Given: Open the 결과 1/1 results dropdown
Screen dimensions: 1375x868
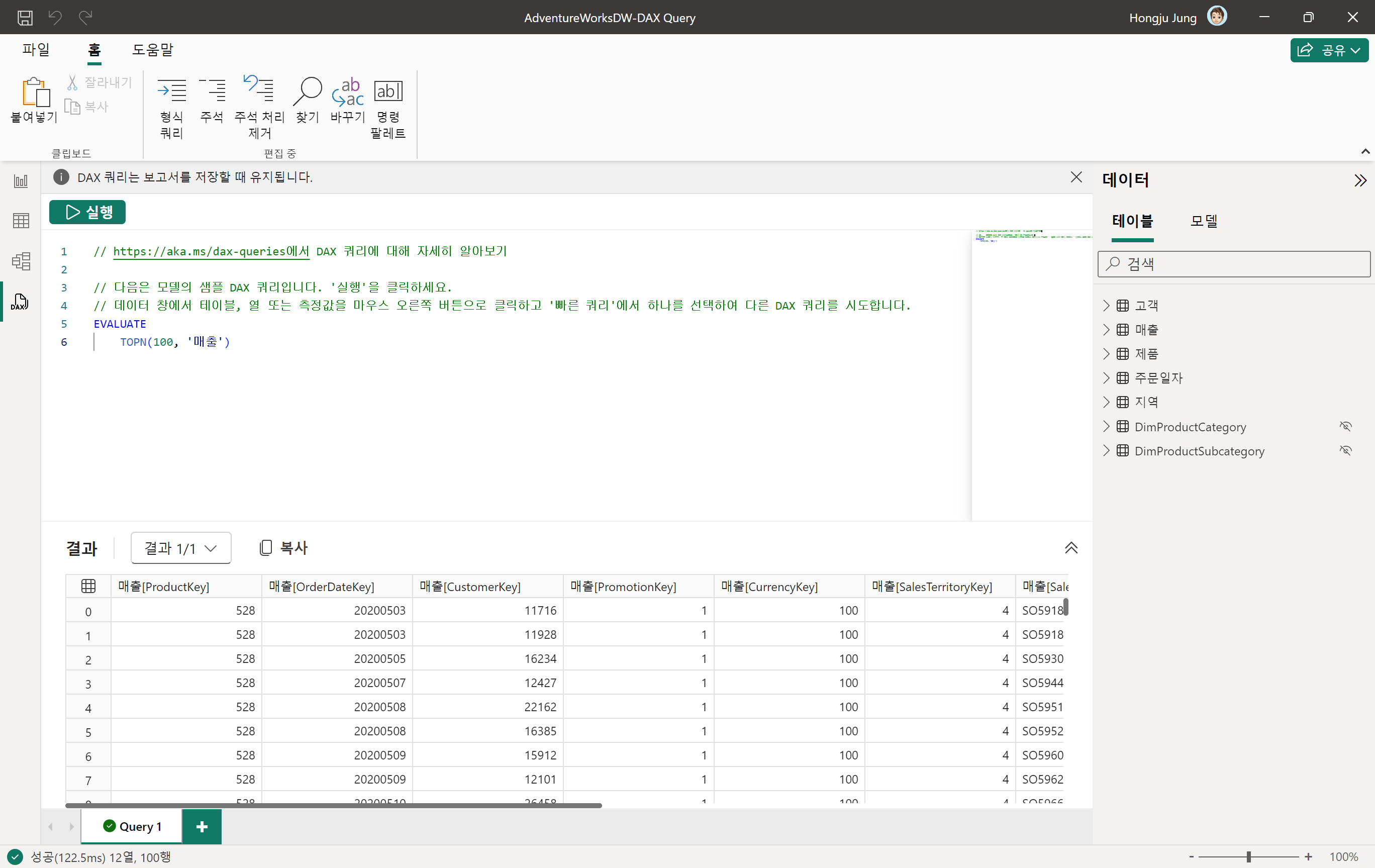Looking at the screenshot, I should coord(180,548).
